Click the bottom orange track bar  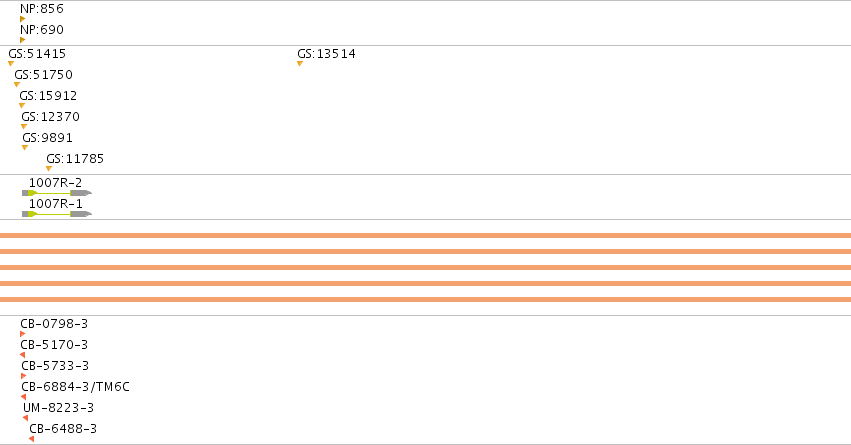[426, 300]
